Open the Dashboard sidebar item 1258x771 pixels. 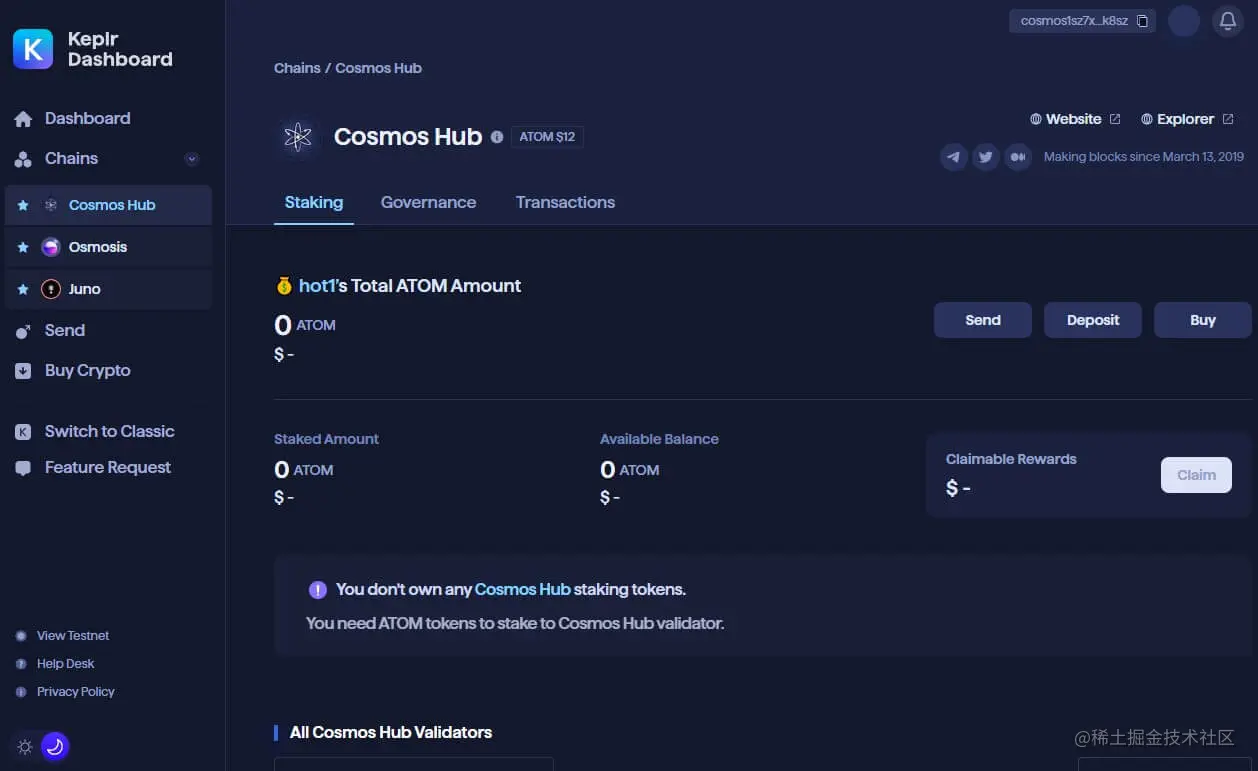pyautogui.click(x=72, y=118)
